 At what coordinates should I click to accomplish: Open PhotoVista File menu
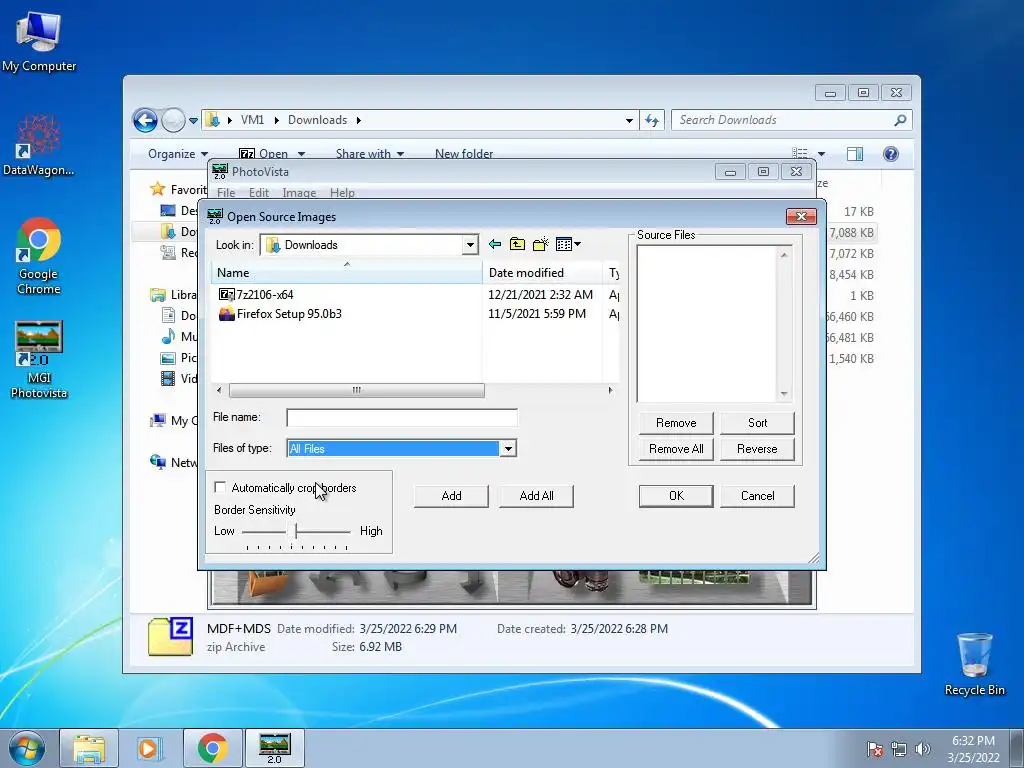(x=226, y=193)
